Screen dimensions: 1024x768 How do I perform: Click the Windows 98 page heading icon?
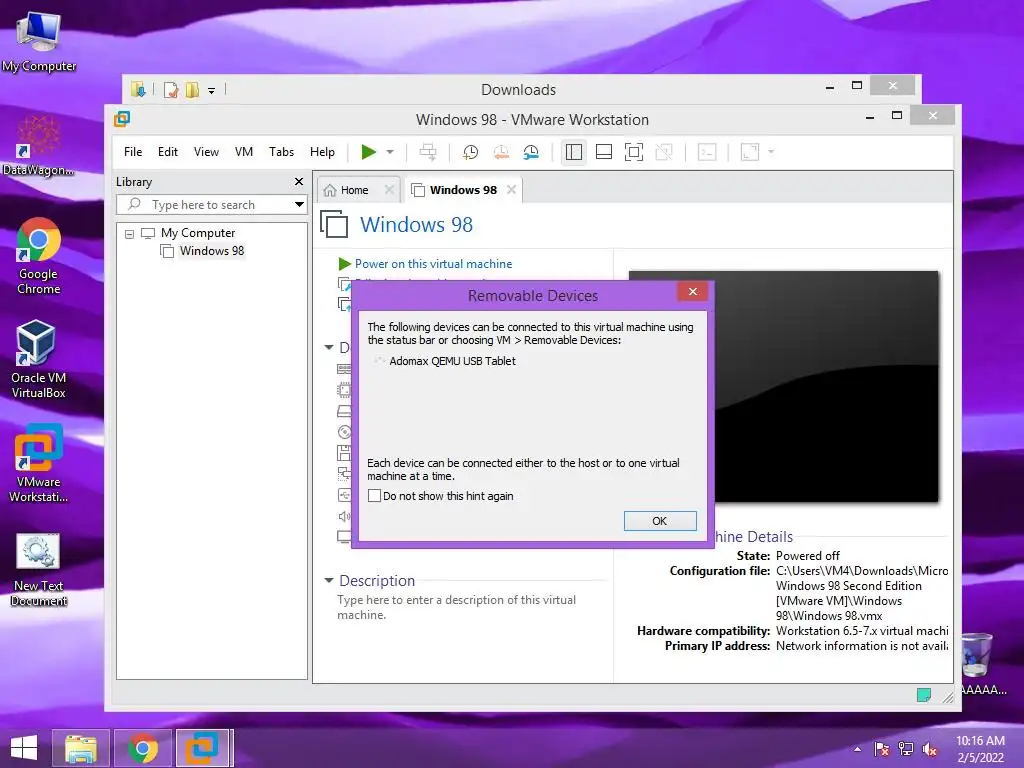[334, 224]
